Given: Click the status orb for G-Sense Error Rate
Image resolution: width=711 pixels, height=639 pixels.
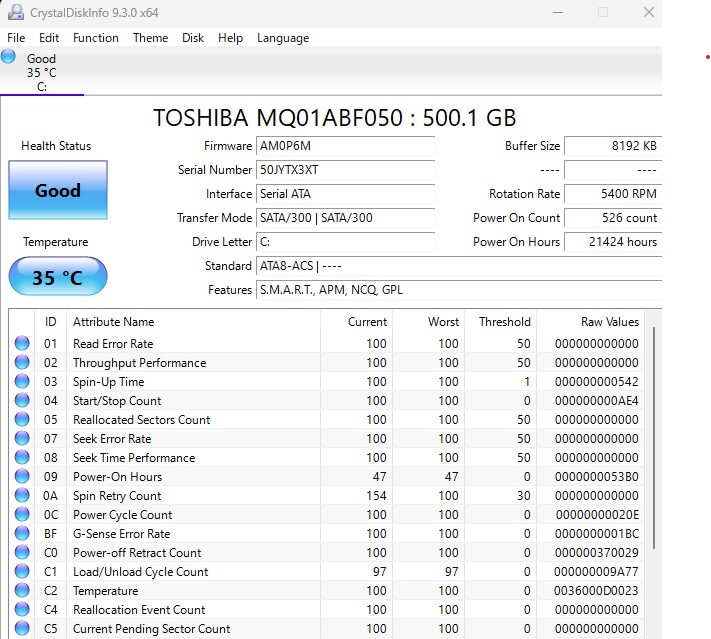Looking at the screenshot, I should [22, 534].
